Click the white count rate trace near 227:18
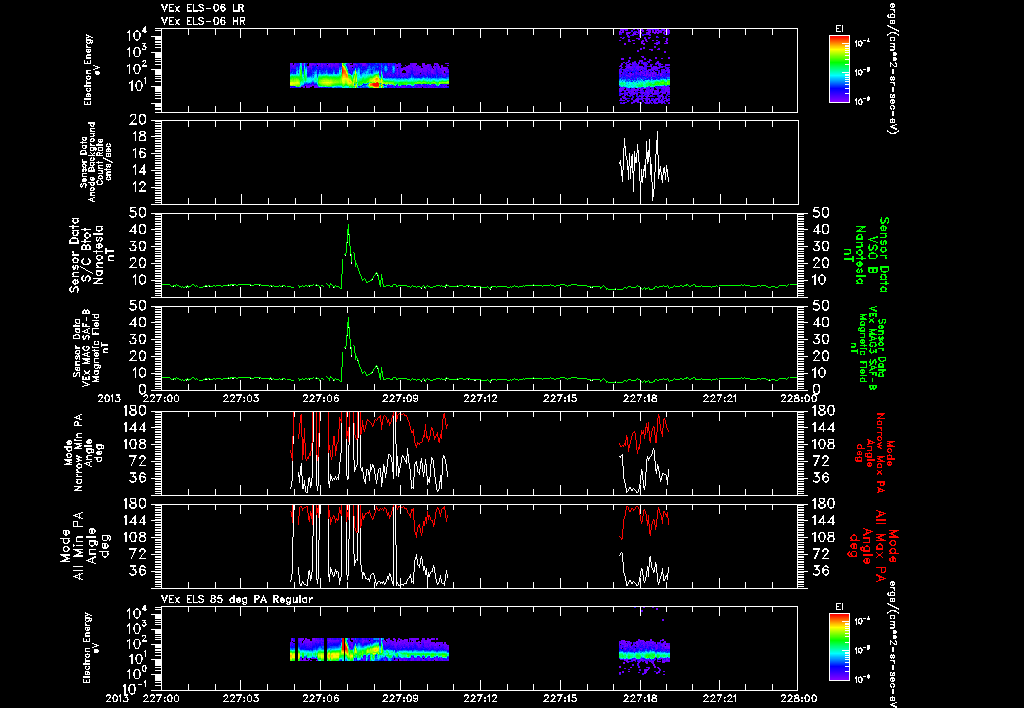The height and width of the screenshot is (708, 1024). point(644,165)
